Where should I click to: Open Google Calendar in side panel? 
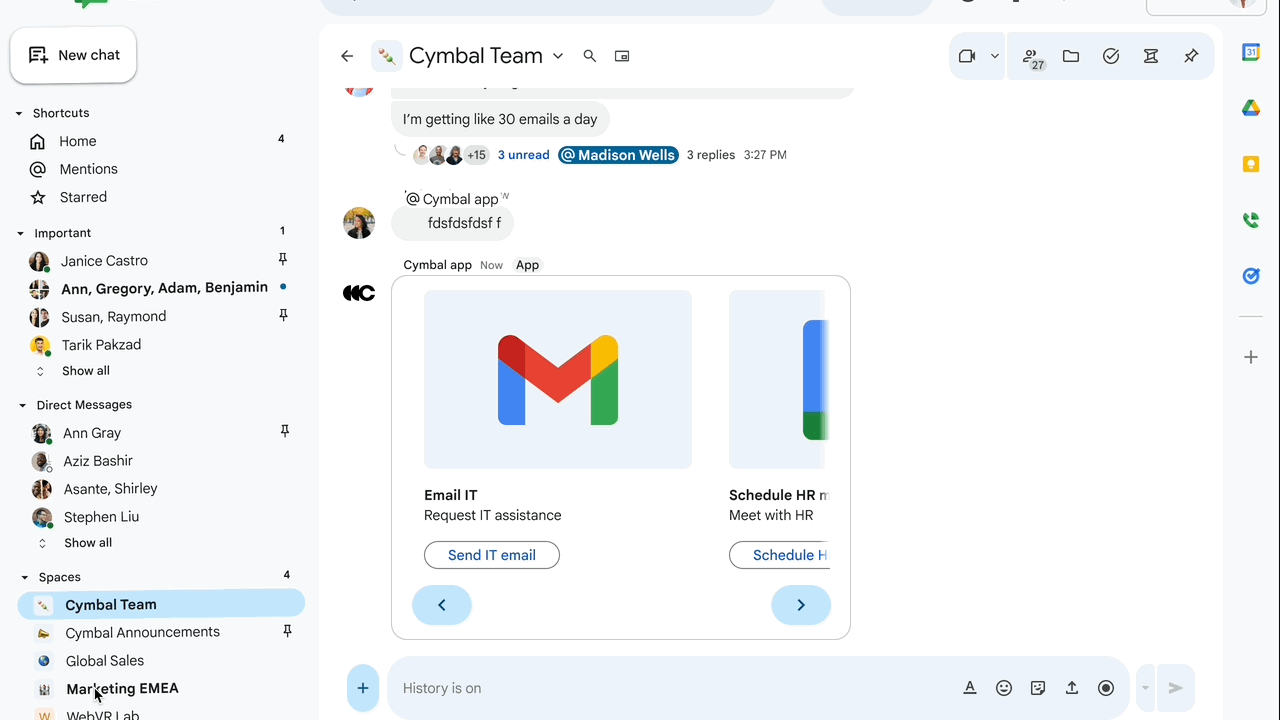(1251, 53)
